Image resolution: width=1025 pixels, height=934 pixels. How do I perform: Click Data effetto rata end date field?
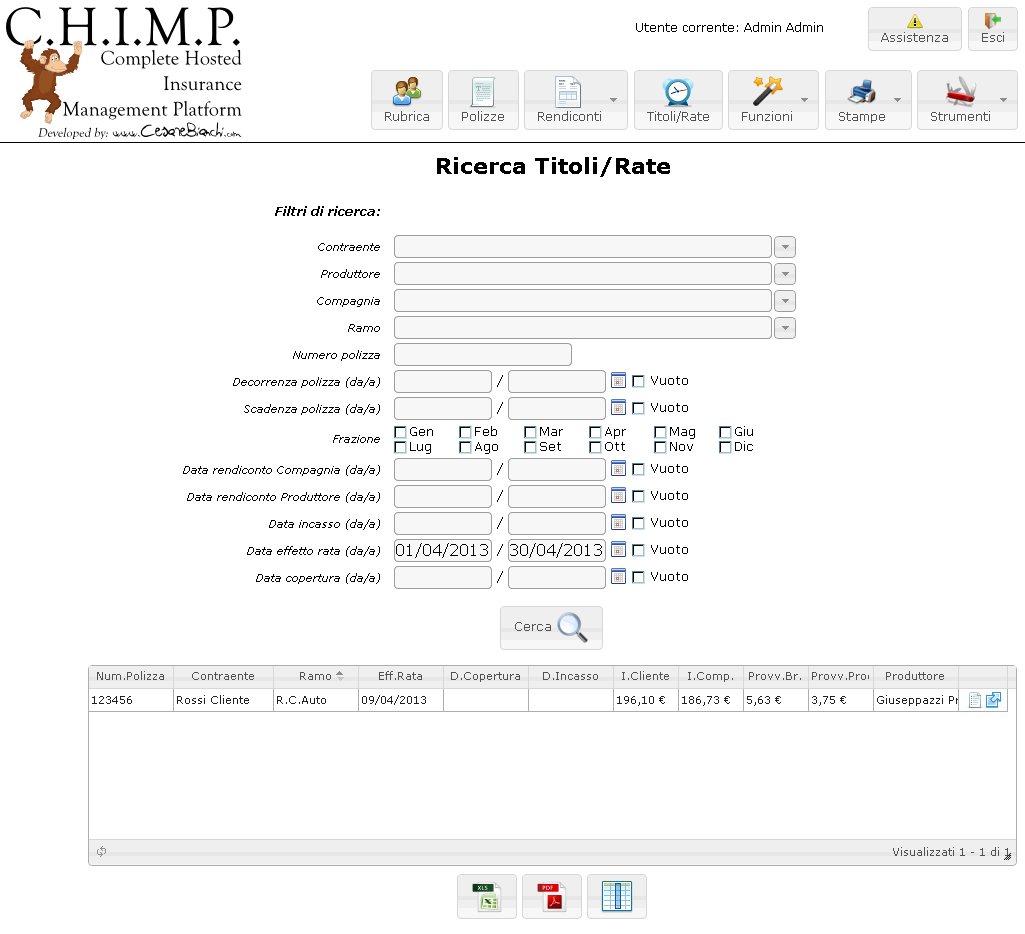click(x=556, y=550)
